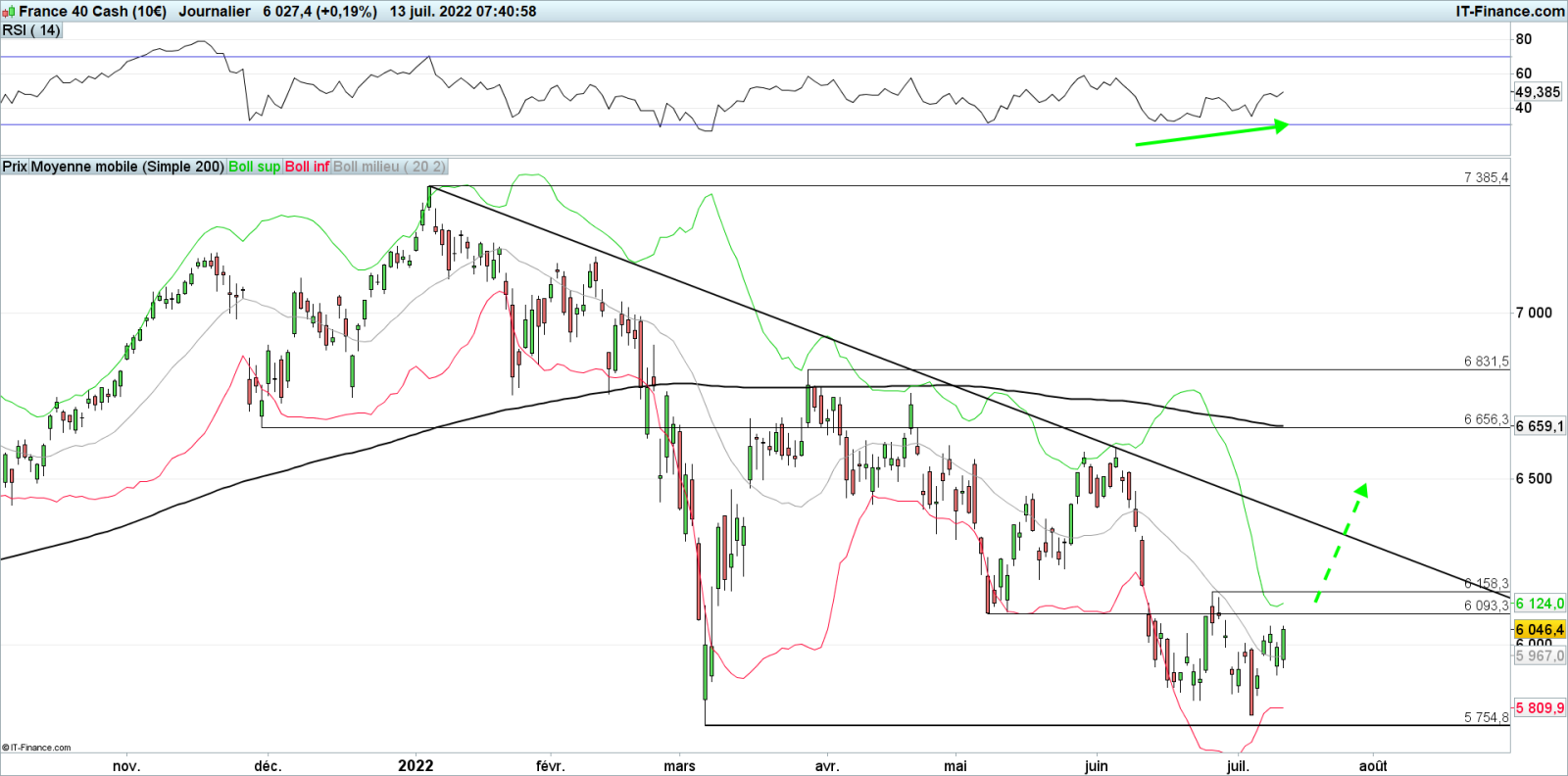Image resolution: width=1568 pixels, height=776 pixels.
Task: Click the green 6 124,0 Bollinger price tag
Action: [1540, 604]
